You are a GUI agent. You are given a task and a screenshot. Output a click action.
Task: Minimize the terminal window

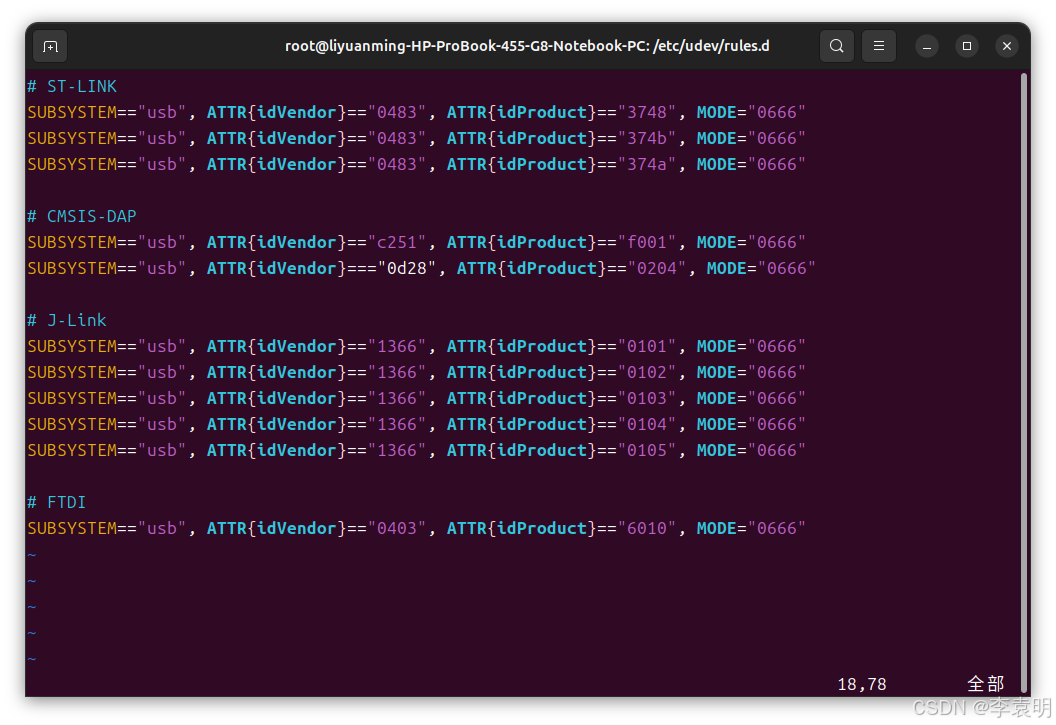point(927,46)
